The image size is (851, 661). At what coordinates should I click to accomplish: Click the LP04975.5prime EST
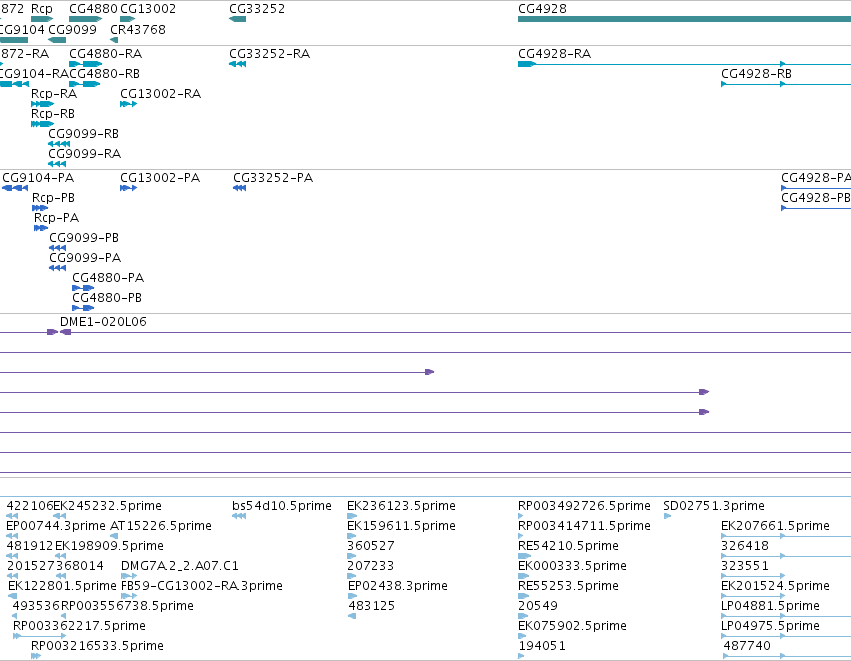tap(770, 626)
